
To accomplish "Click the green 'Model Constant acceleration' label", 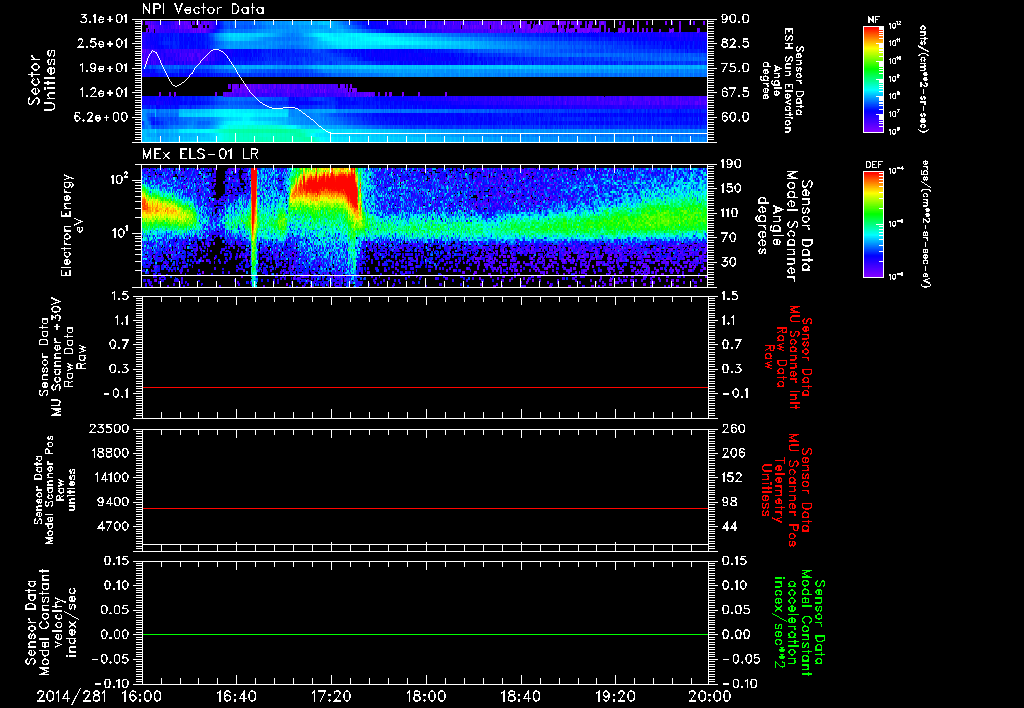I will 799,623.
